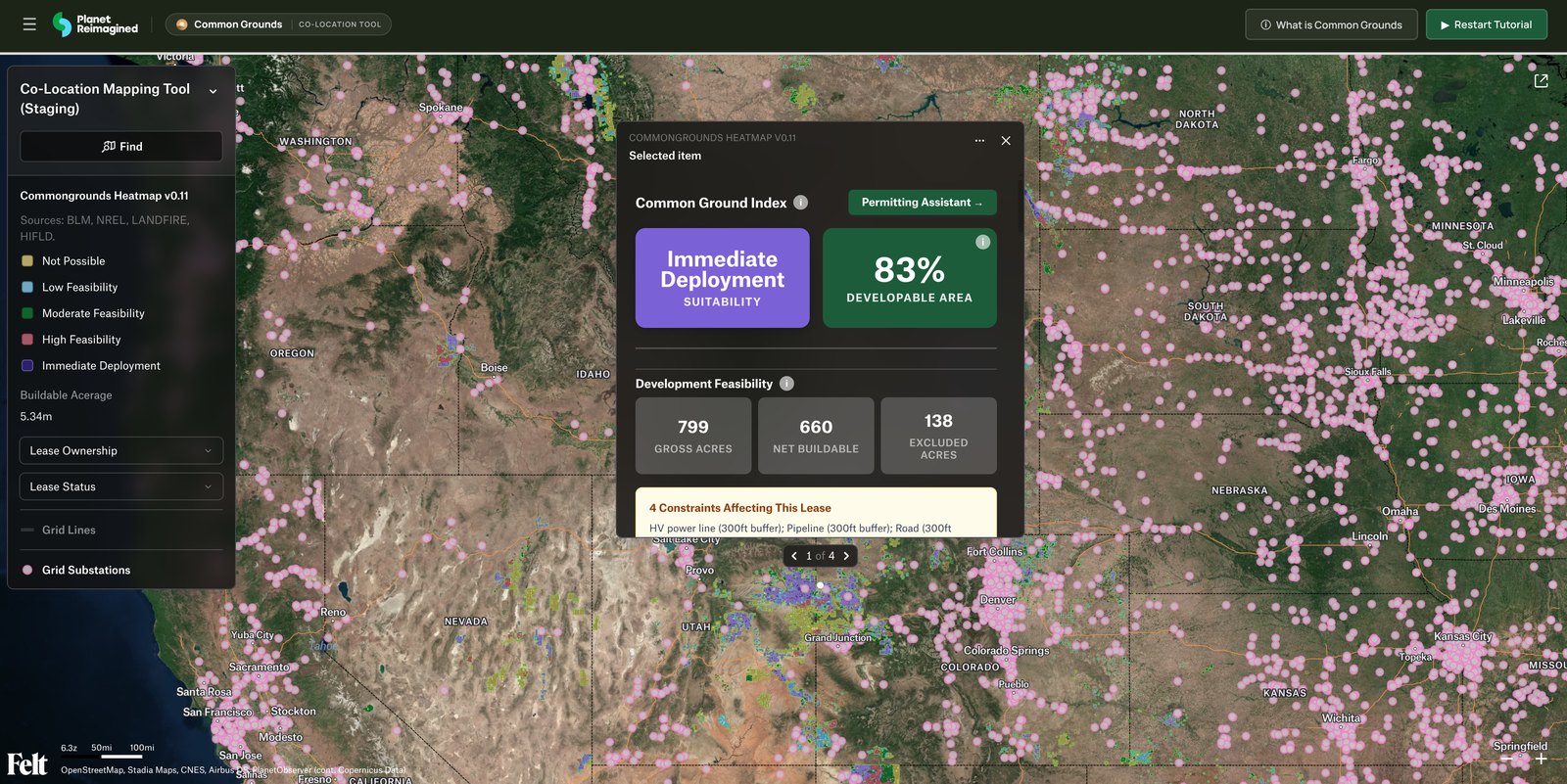This screenshot has height=784, width=1567.
Task: Click the 83% Developable Area card
Action: pyautogui.click(x=910, y=278)
